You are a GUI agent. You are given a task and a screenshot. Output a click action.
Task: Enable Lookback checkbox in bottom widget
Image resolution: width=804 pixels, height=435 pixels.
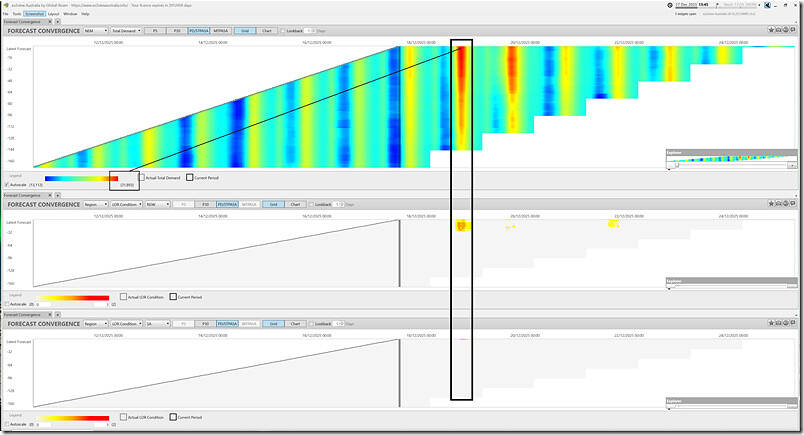tap(311, 324)
